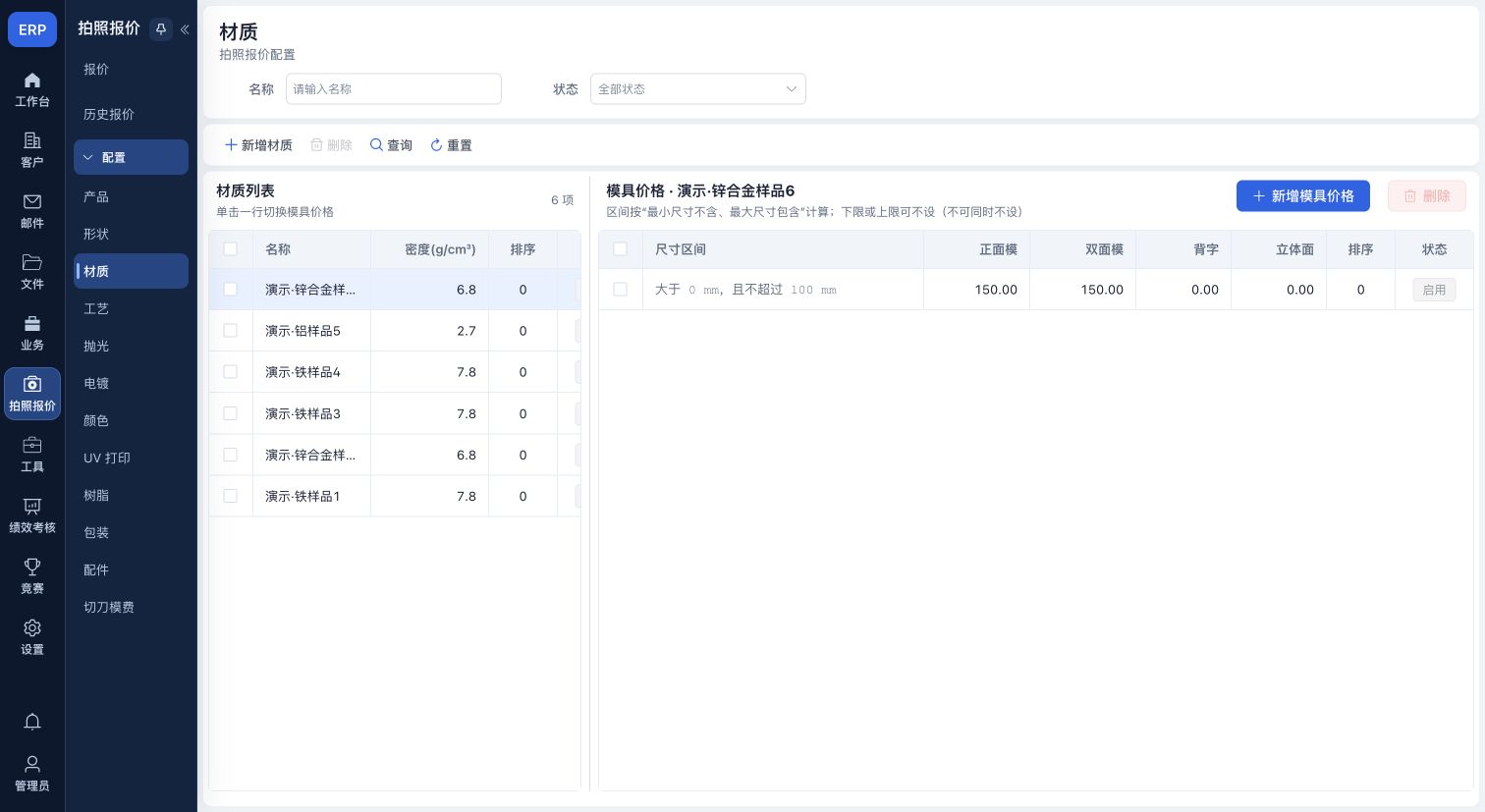Check the 大于 0 mm size range row checkbox
Image resolution: width=1485 pixels, height=812 pixels.
click(x=620, y=290)
